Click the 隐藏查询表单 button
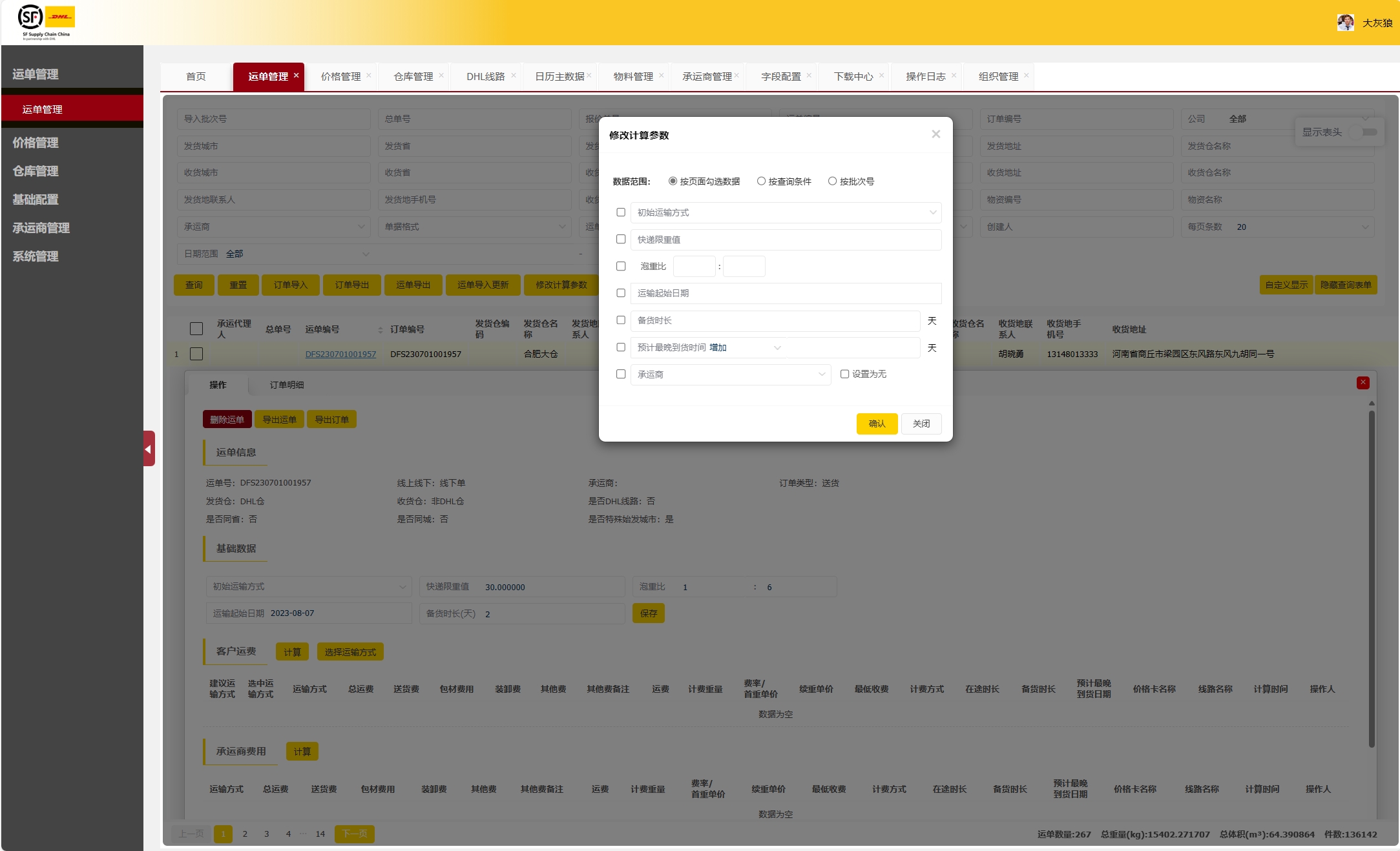Screen dimensions: 1400x851 coord(1346,285)
